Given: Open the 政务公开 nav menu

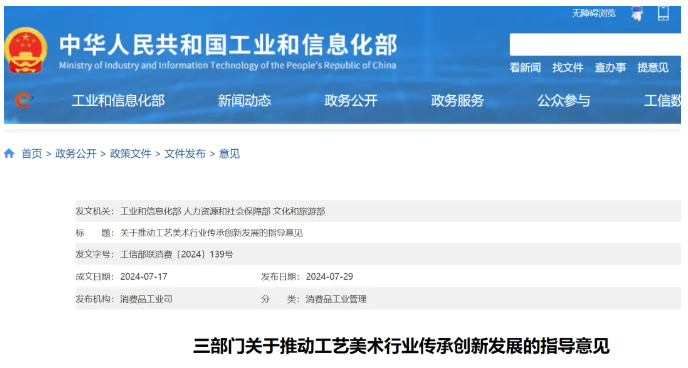Looking at the screenshot, I should pos(351,101).
